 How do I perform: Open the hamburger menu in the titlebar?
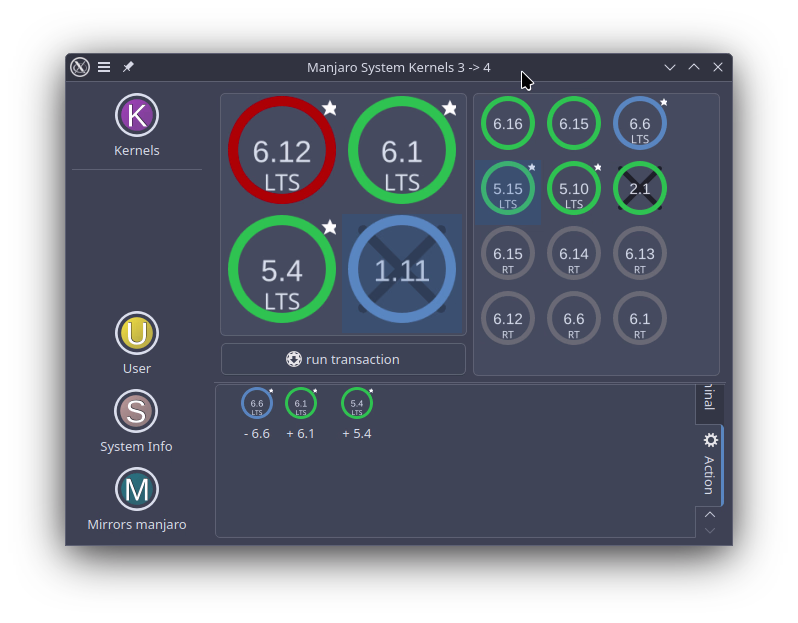(104, 67)
